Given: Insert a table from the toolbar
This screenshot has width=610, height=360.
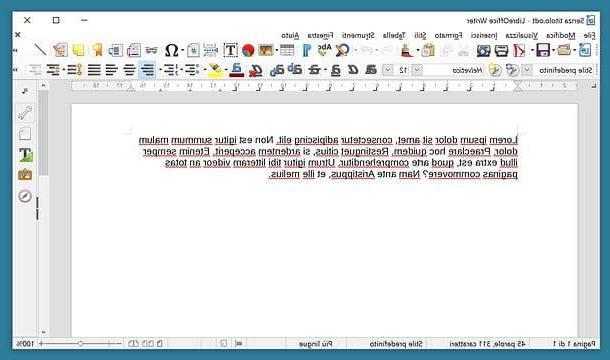Looking at the screenshot, I should (x=287, y=50).
